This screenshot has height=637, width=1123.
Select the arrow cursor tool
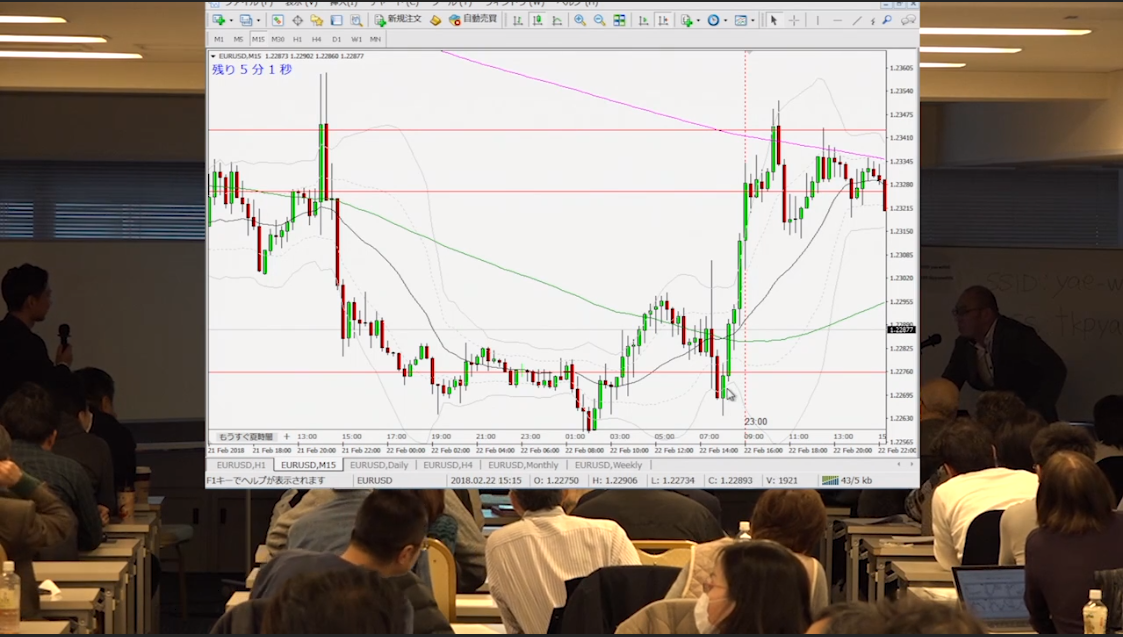point(773,20)
